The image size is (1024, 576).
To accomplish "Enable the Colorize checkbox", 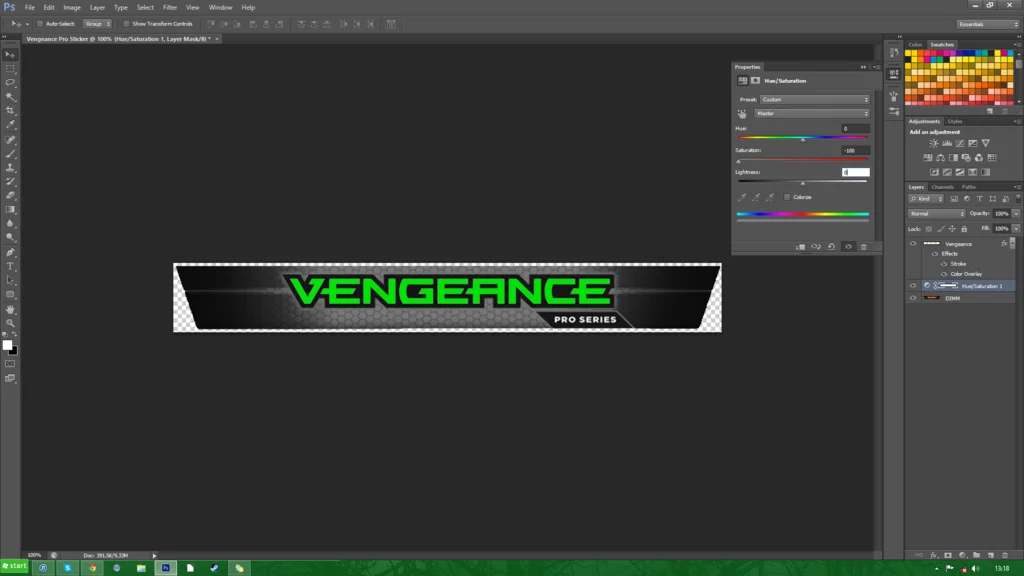I will point(787,197).
